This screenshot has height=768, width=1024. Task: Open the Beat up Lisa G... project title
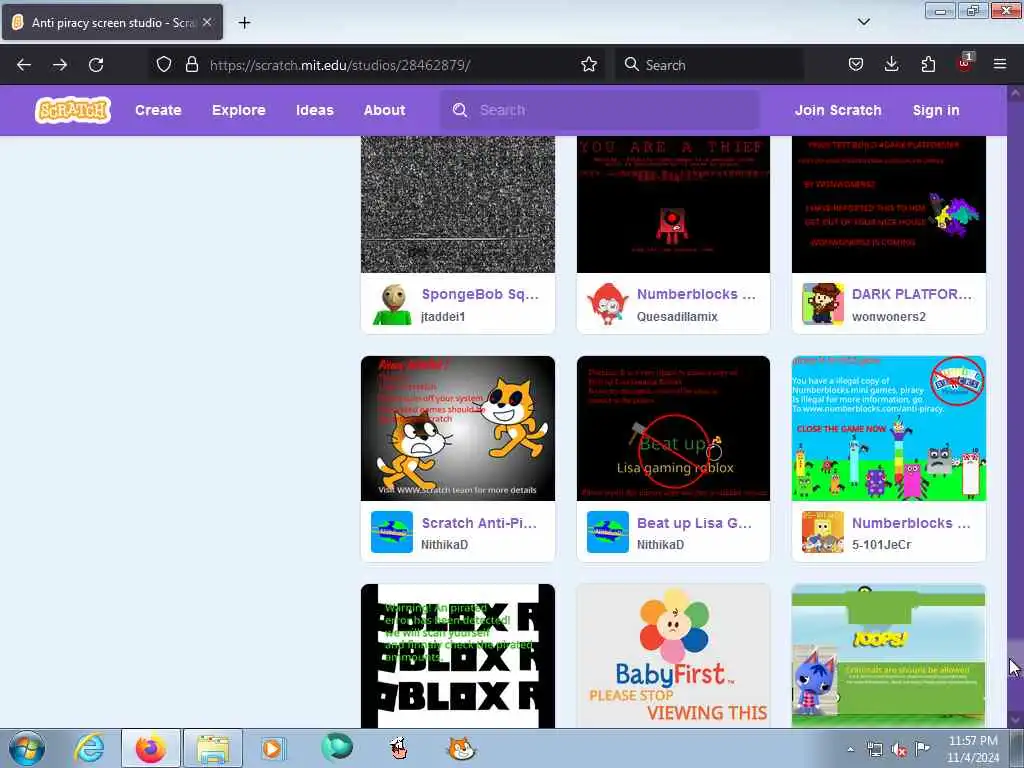[x=694, y=523]
